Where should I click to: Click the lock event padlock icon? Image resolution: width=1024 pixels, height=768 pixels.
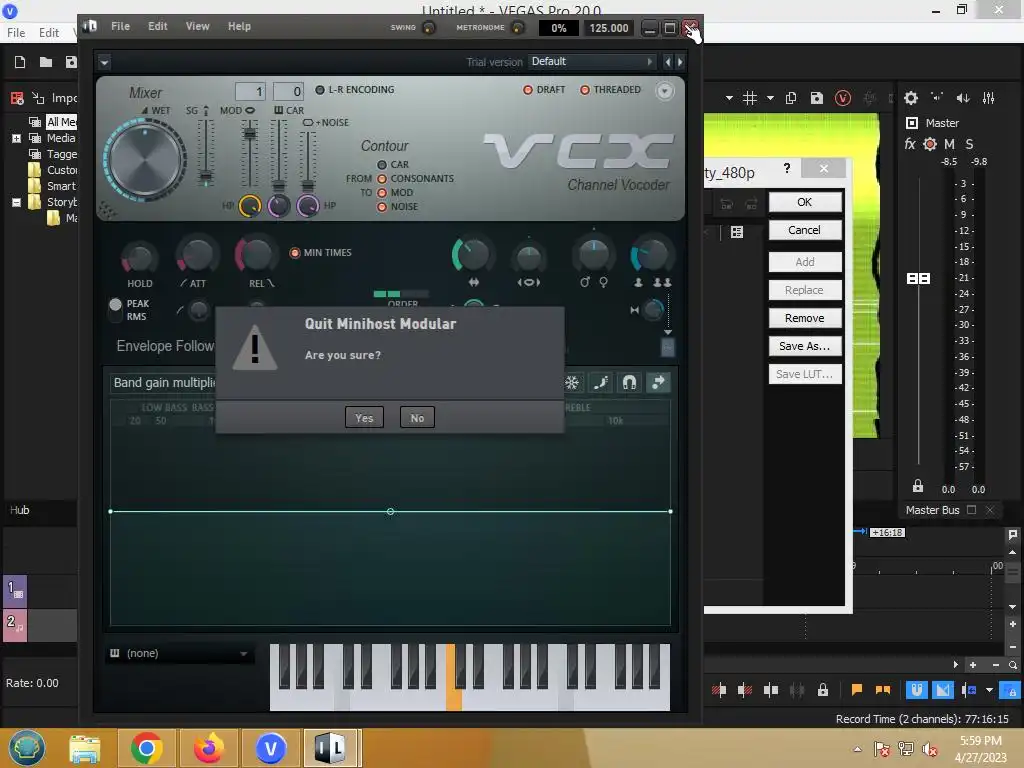click(823, 690)
